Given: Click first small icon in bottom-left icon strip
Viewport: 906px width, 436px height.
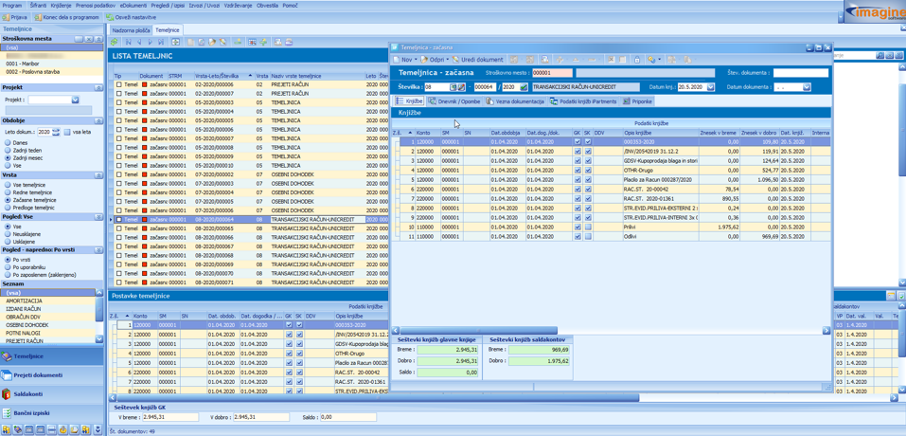Looking at the screenshot, I should click(6, 430).
